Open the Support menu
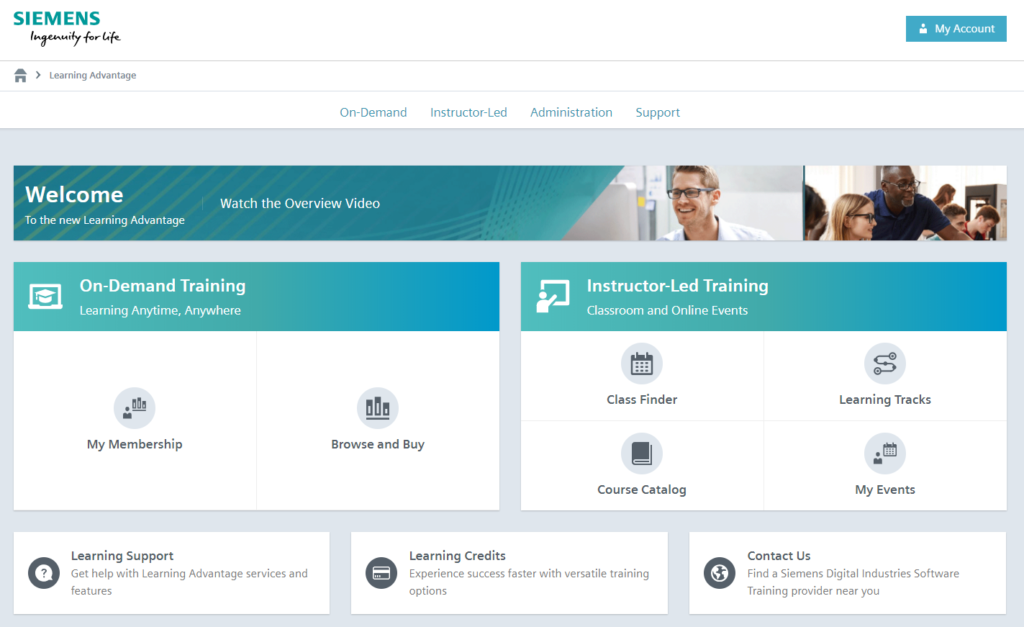 point(658,112)
